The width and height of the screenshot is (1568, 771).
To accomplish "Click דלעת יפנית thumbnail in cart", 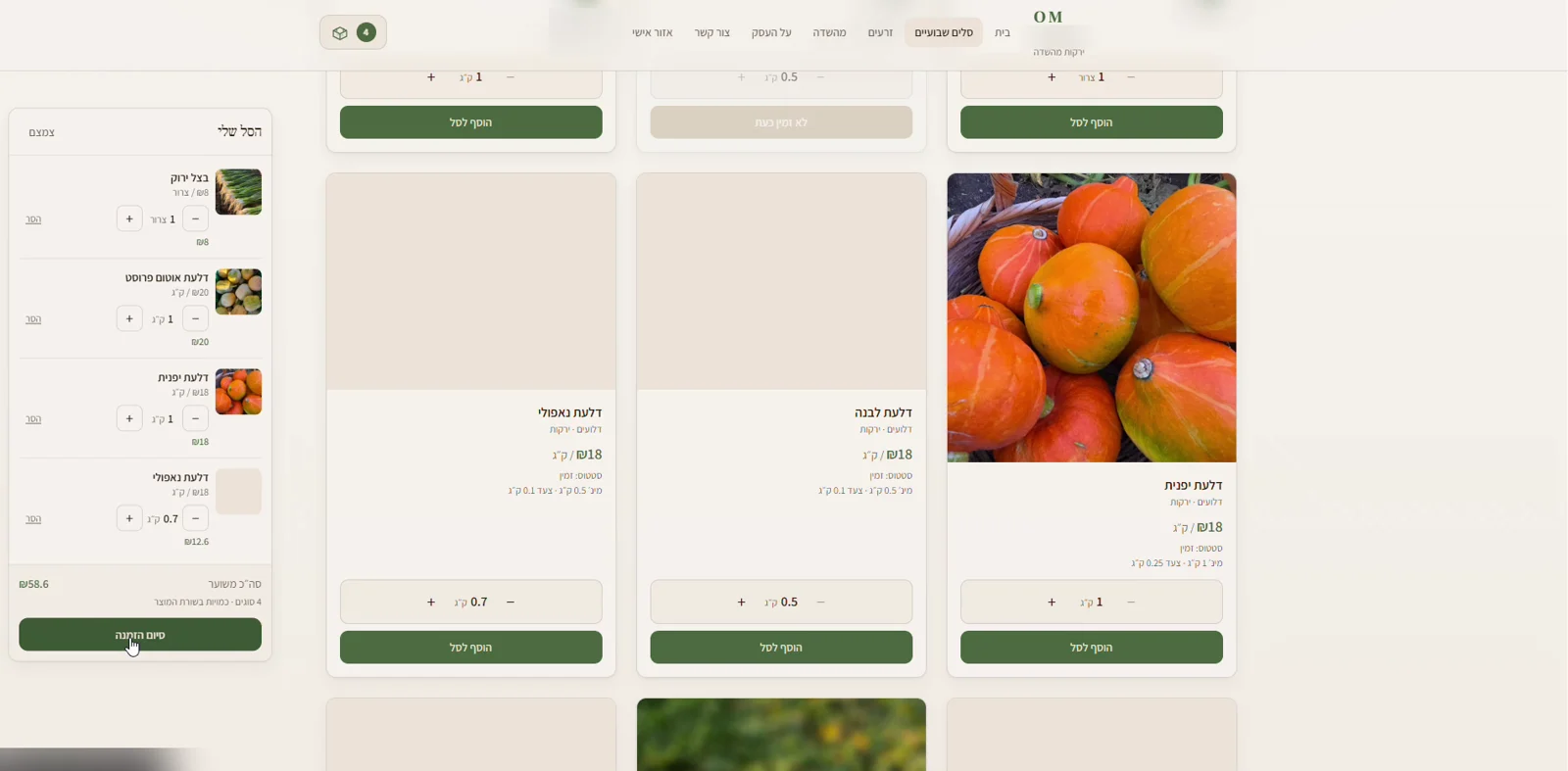I will point(238,392).
